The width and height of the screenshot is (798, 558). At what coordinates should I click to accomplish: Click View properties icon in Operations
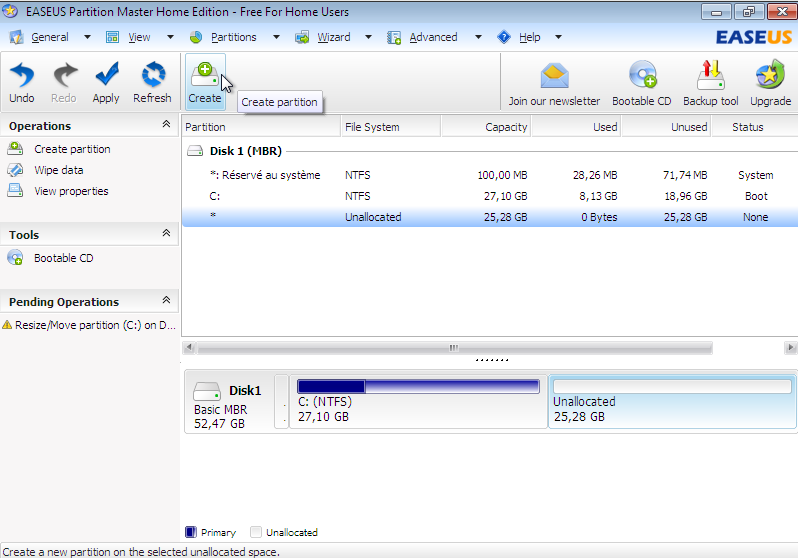(x=15, y=190)
